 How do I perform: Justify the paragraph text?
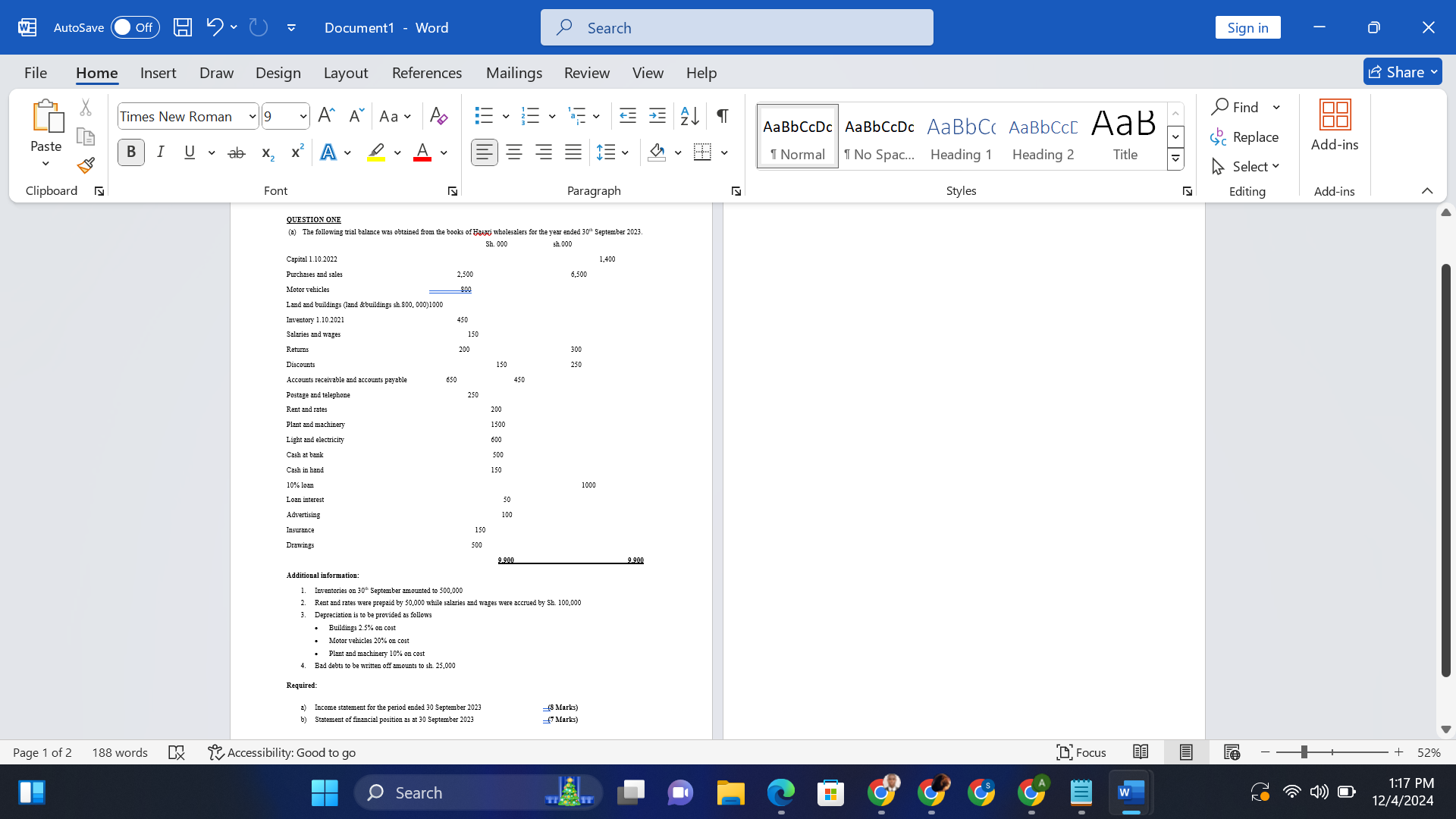[573, 152]
